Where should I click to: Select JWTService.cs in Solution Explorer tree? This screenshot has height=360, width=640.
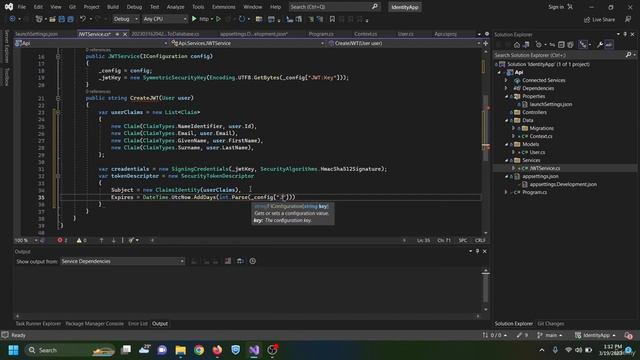545,168
